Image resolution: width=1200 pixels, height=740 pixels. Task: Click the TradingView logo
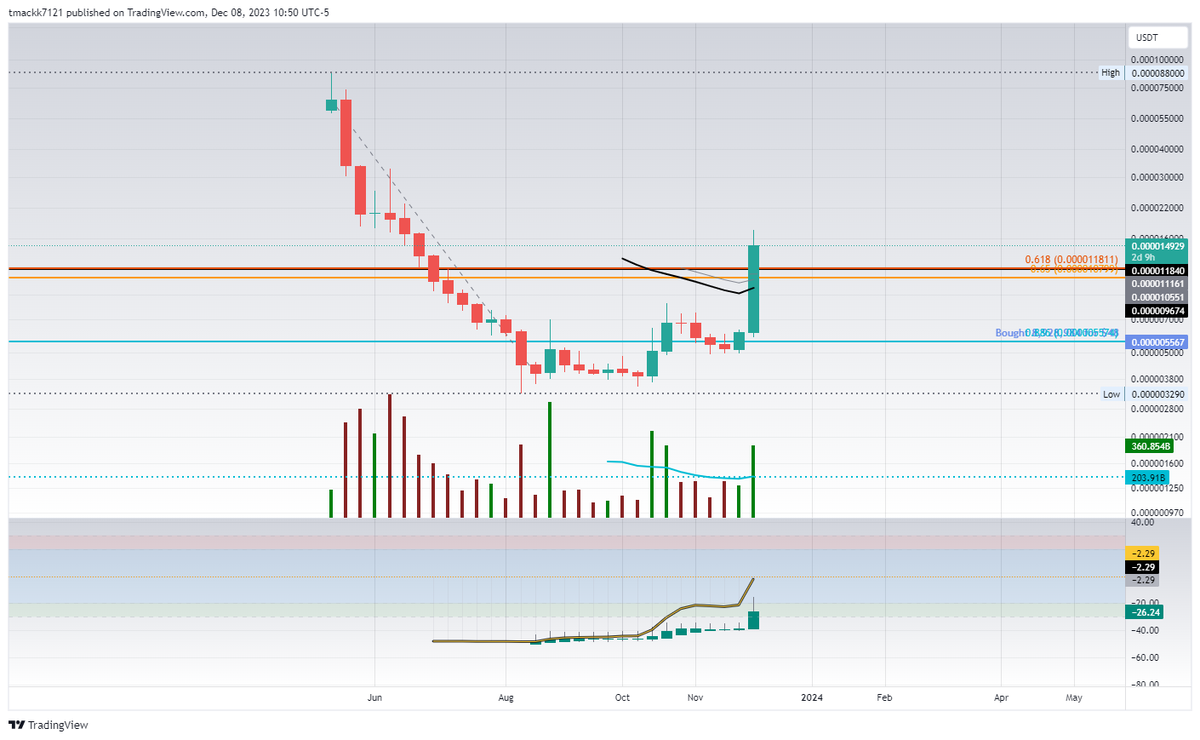click(47, 725)
